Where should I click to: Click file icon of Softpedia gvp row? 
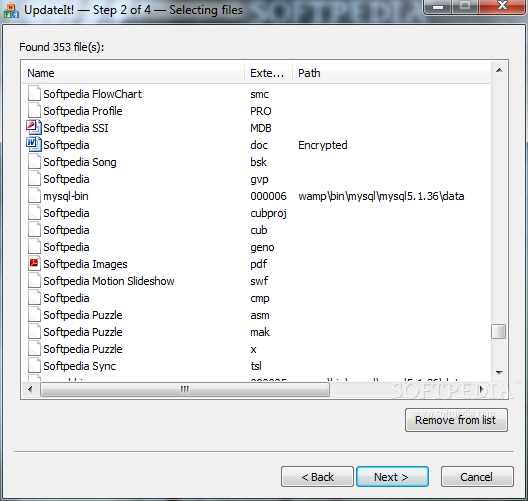tap(34, 178)
